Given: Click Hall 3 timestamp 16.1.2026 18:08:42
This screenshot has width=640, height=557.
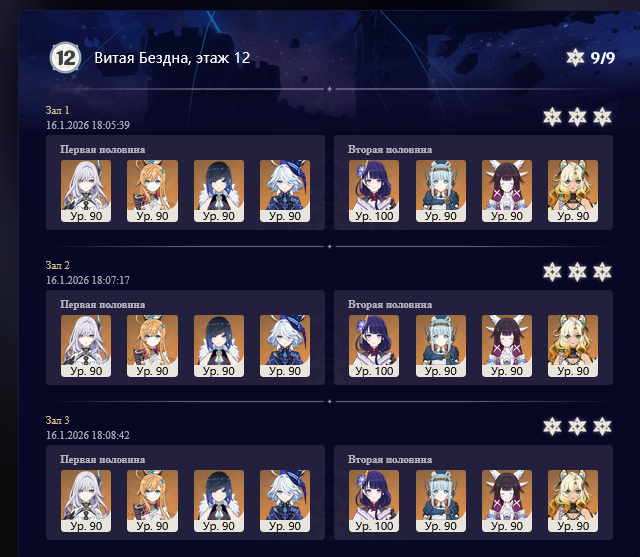Looking at the screenshot, I should 88,435.
